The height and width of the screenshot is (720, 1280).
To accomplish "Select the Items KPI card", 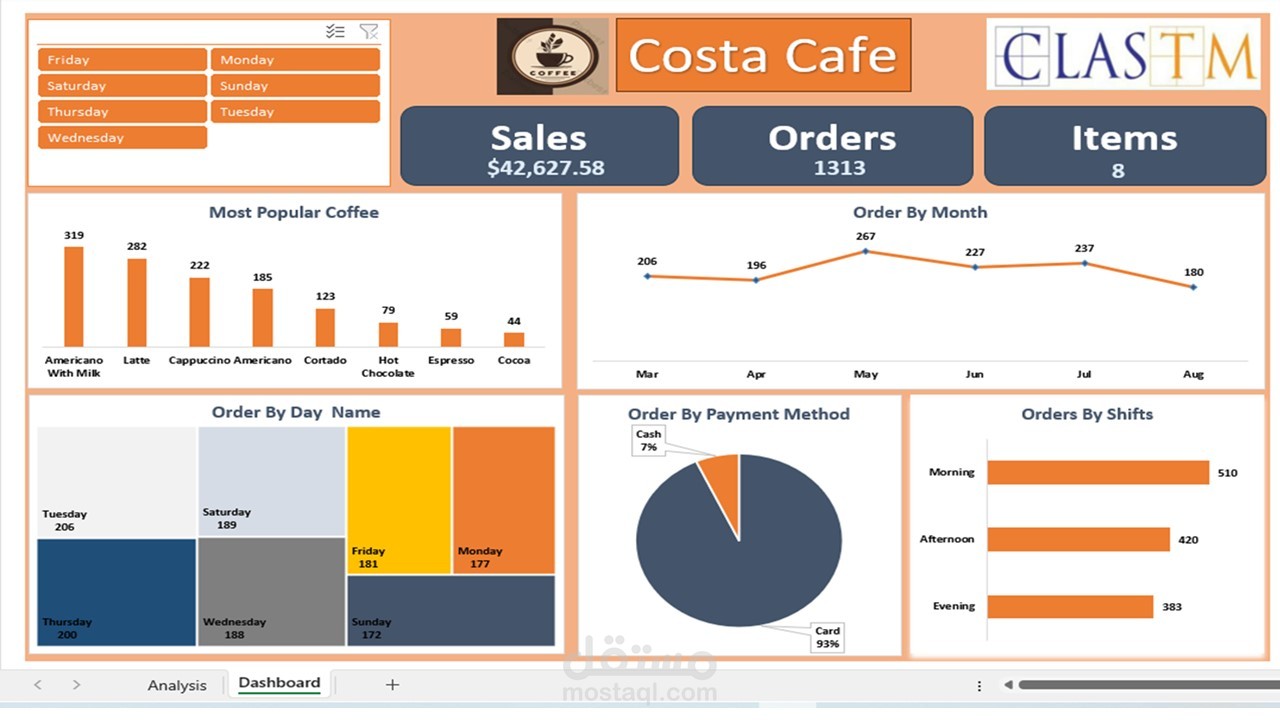I will (1125, 146).
